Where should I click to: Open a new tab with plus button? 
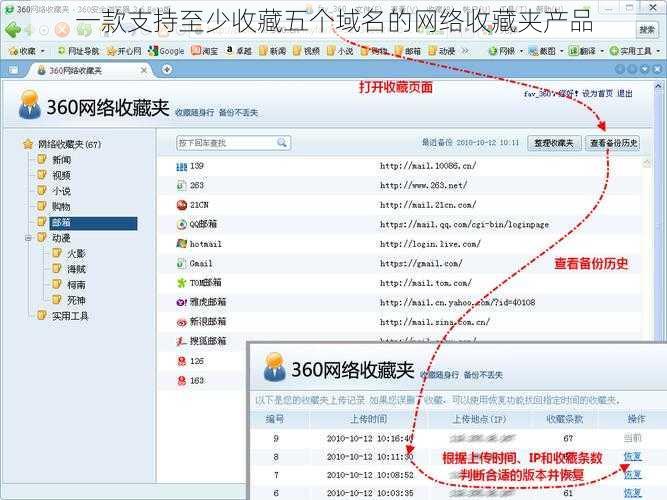click(x=167, y=69)
